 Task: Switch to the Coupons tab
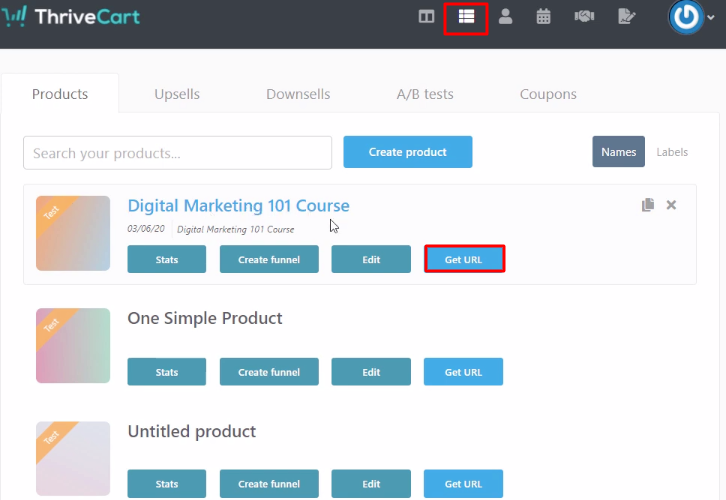(x=548, y=94)
